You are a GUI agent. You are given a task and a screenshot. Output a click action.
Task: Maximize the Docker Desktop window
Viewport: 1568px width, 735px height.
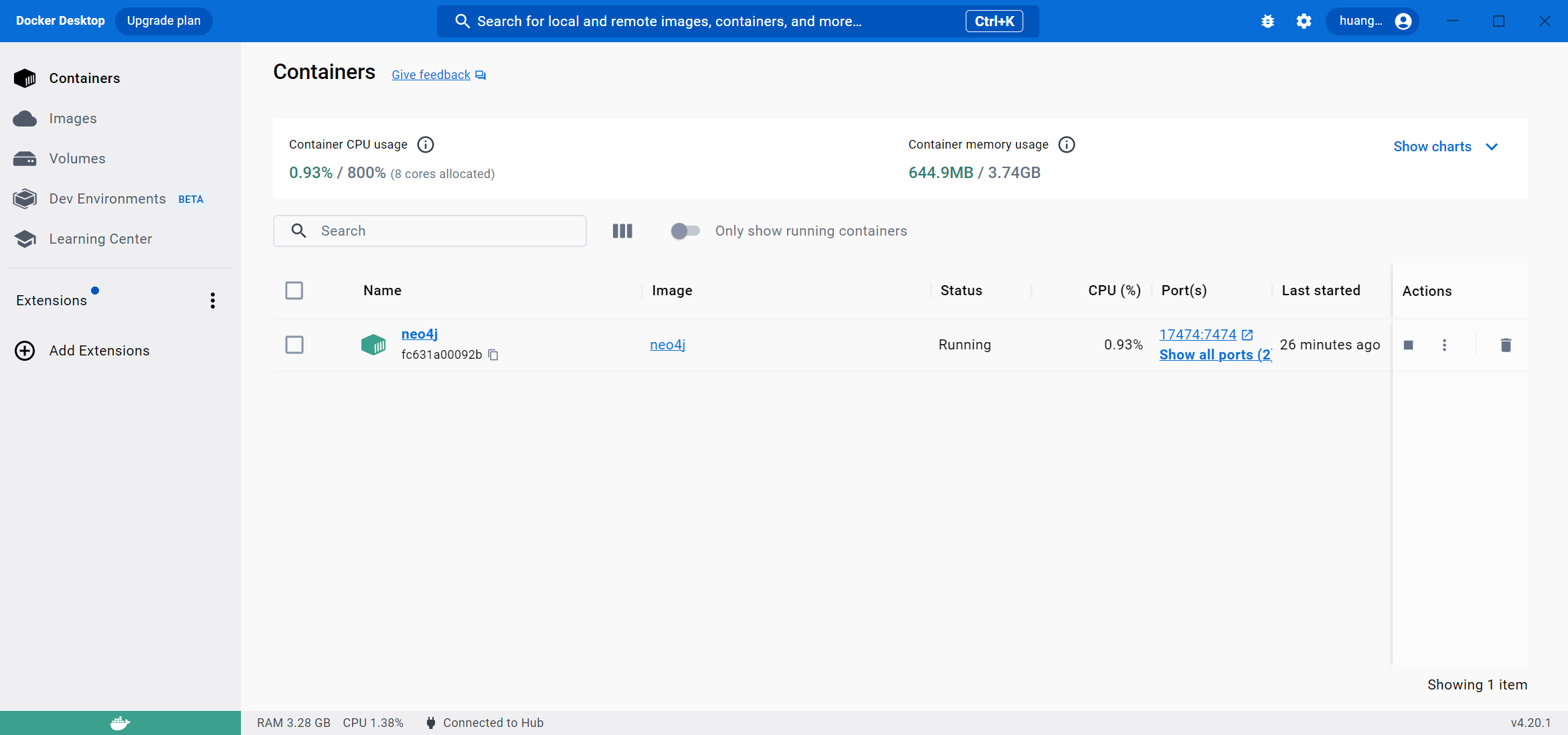pyautogui.click(x=1499, y=21)
